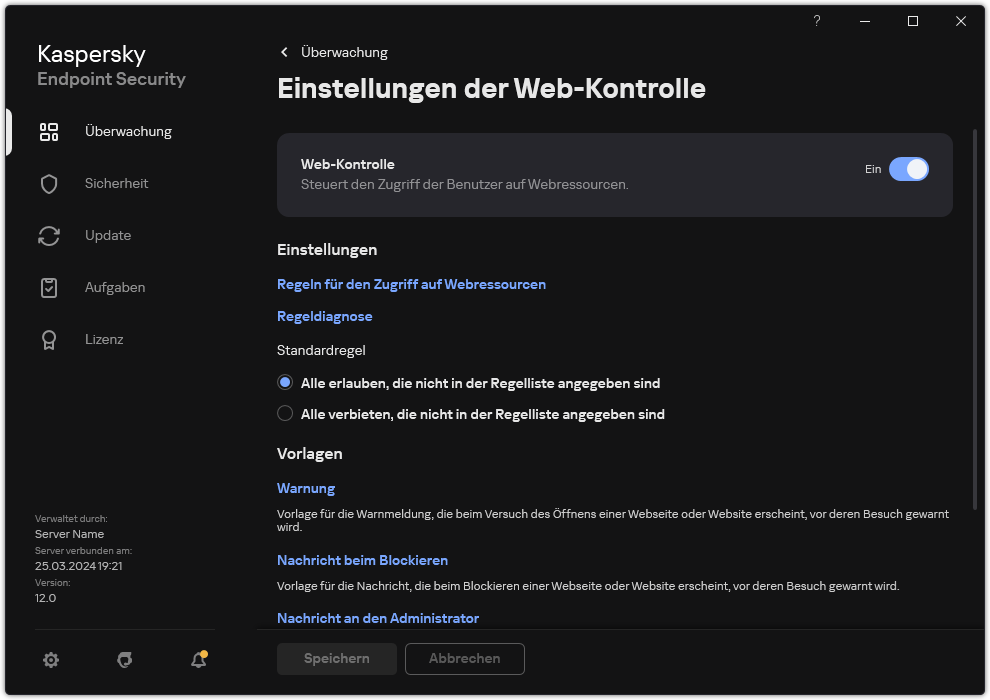
Task: Open Nachricht an den Administrator template
Action: pyautogui.click(x=378, y=618)
